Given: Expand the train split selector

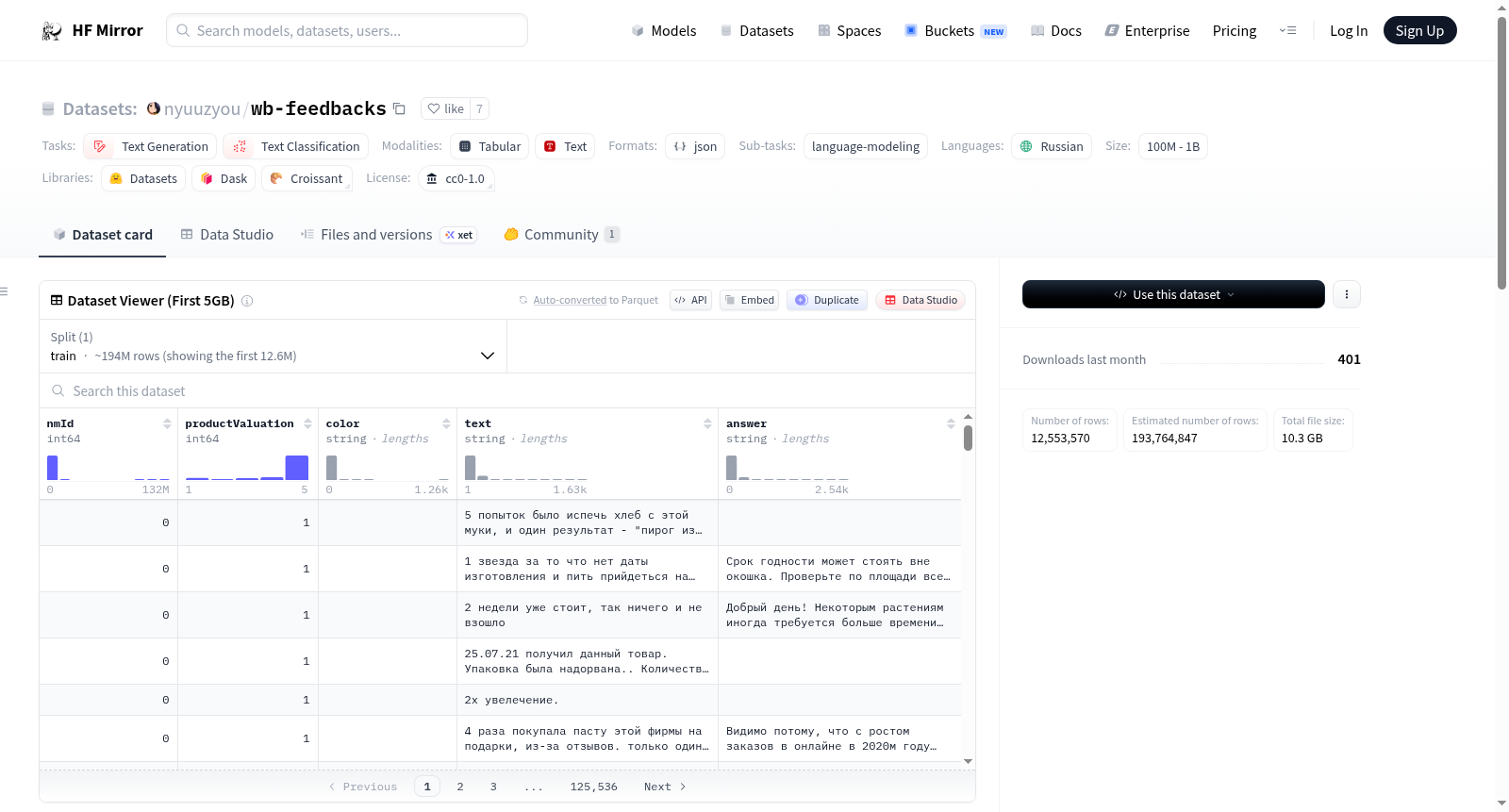Looking at the screenshot, I should tap(273, 346).
